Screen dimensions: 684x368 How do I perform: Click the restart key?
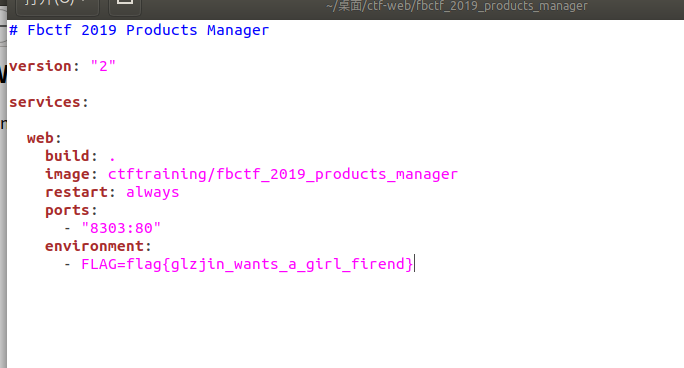coord(76,192)
